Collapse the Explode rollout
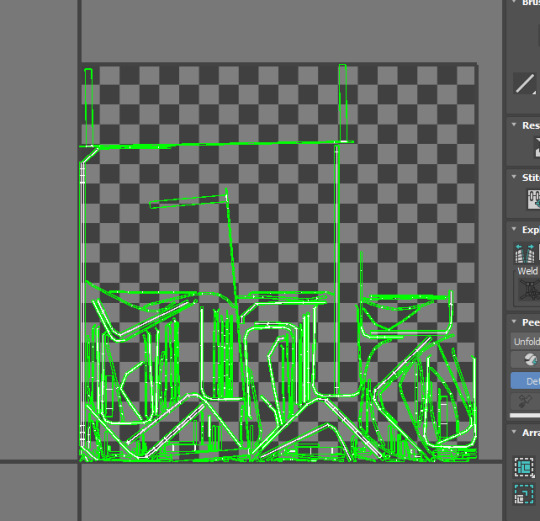The height and width of the screenshot is (521, 540). click(x=514, y=229)
